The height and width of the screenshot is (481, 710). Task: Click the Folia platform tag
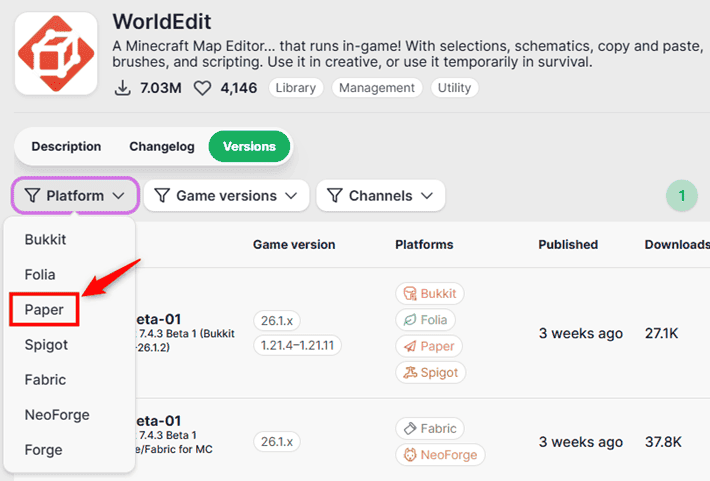tap(425, 320)
